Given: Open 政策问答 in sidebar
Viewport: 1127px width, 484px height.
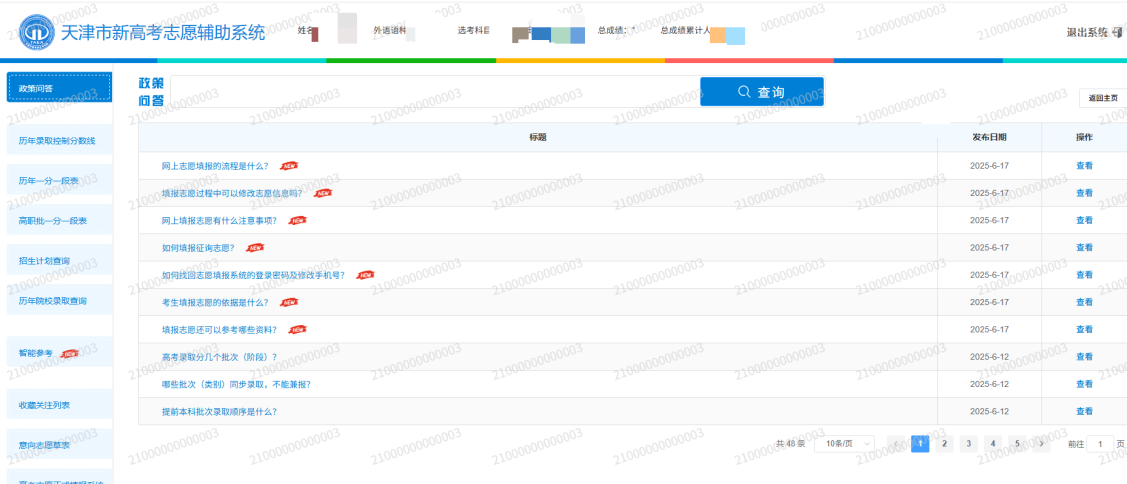Looking at the screenshot, I should (x=59, y=88).
